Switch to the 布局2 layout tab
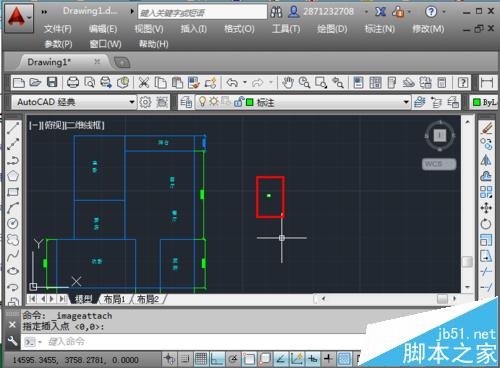 pyautogui.click(x=148, y=299)
